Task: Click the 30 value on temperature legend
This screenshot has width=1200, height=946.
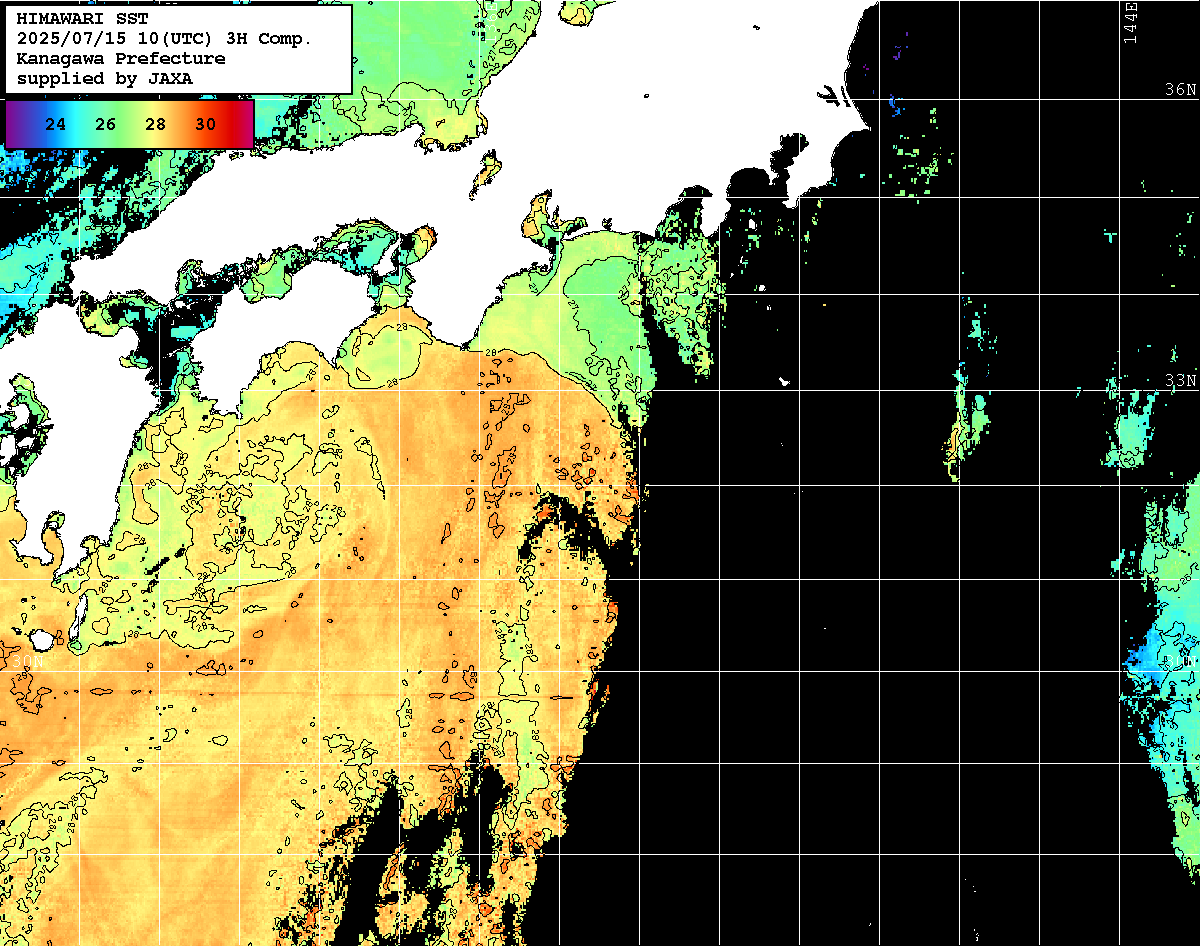Action: click(206, 124)
